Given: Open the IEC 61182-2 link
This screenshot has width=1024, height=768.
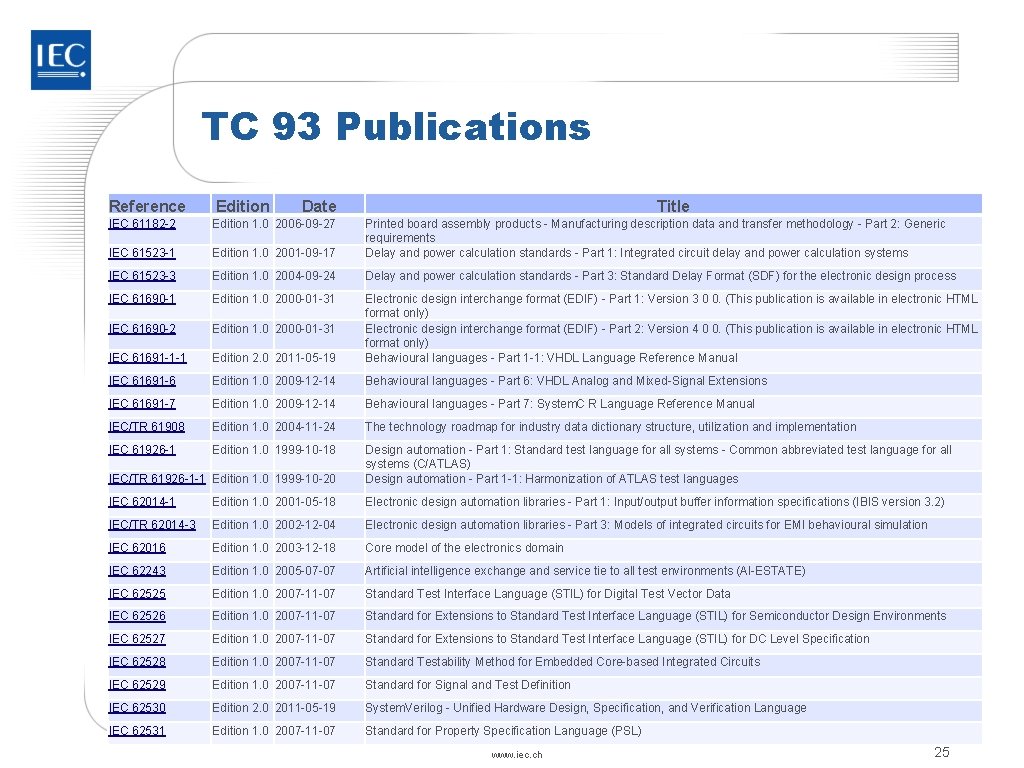Looking at the screenshot, I should (142, 224).
